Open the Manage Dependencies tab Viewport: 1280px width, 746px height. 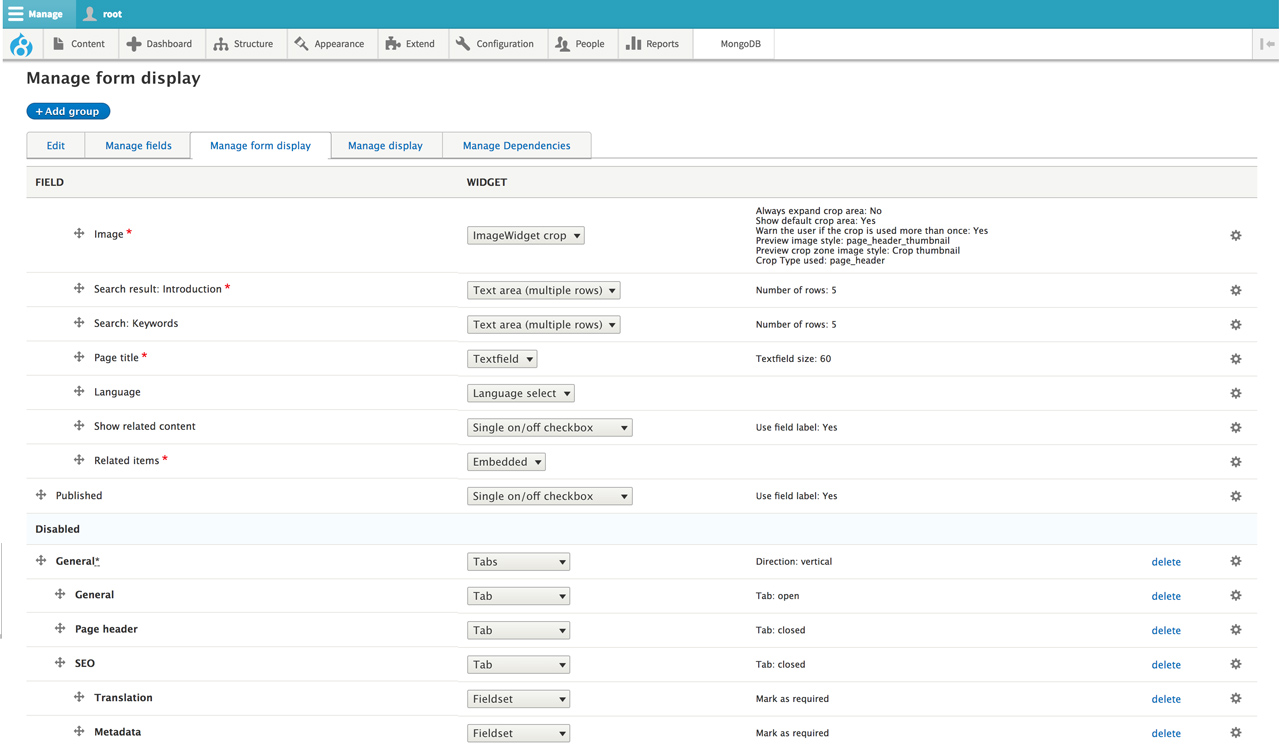[516, 146]
